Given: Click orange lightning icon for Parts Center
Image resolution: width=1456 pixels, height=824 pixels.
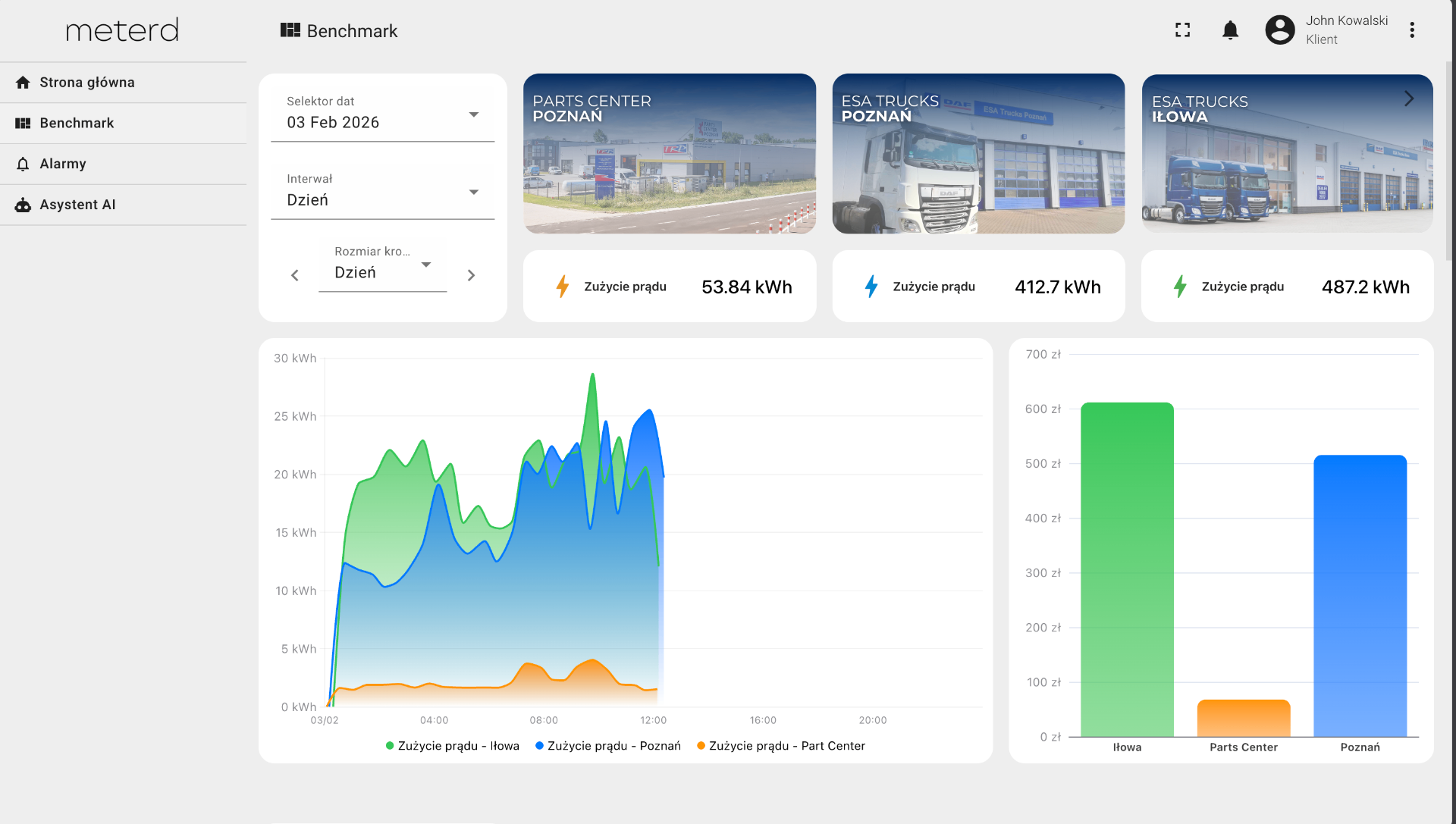Looking at the screenshot, I should coord(563,287).
